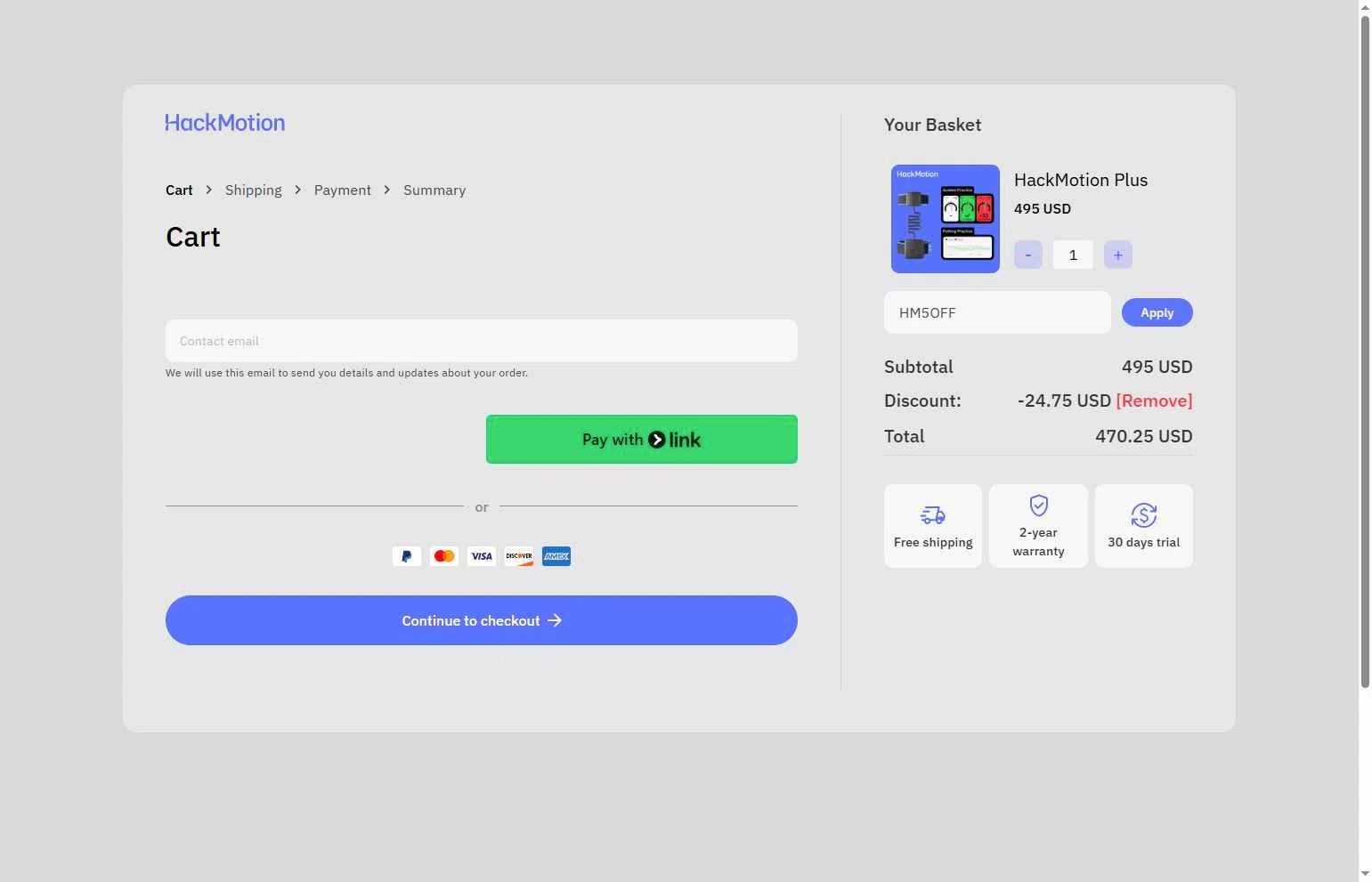Open the Cart breadcrumb step

(179, 190)
